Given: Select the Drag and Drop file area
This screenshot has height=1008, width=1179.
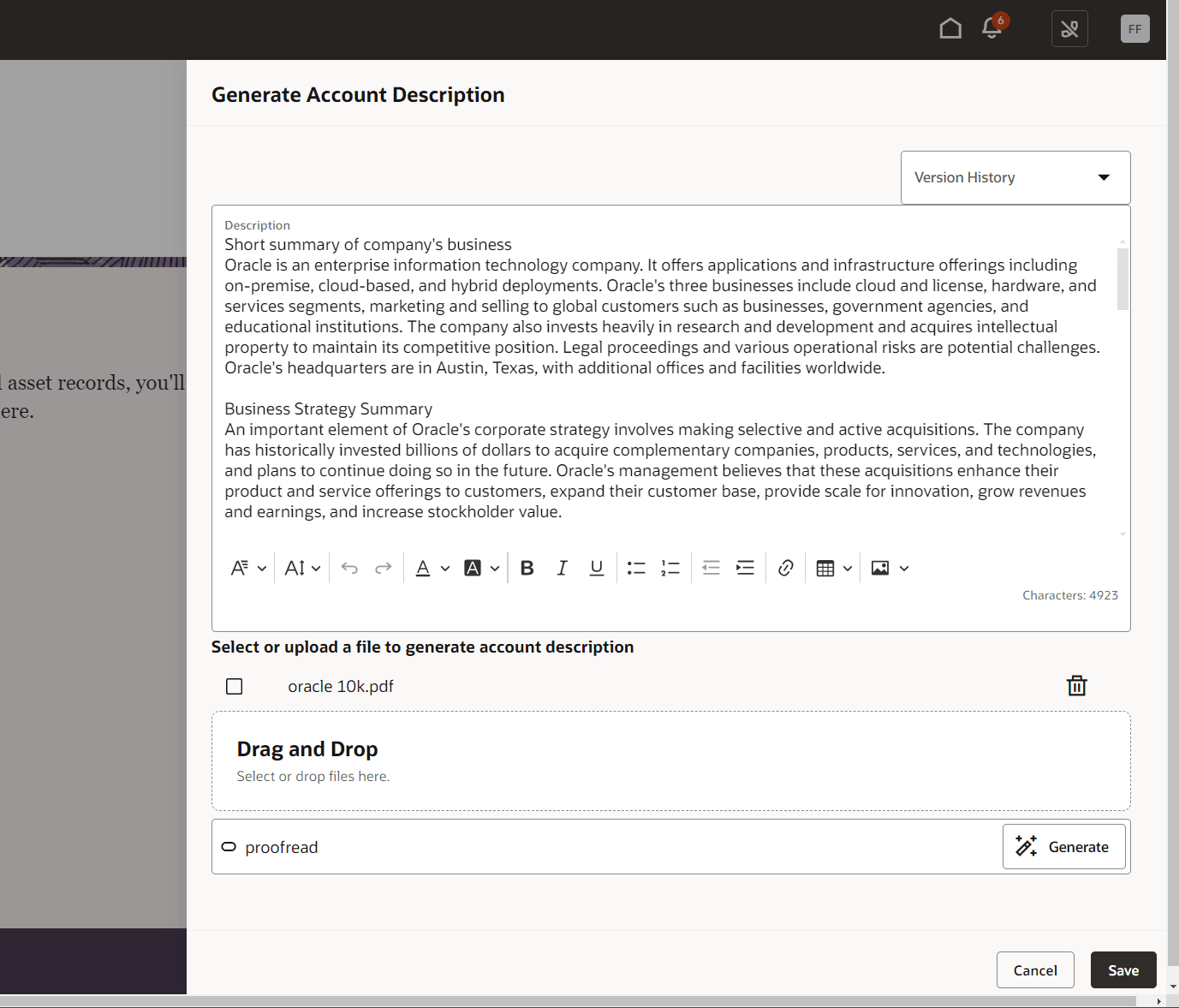Looking at the screenshot, I should (670, 760).
